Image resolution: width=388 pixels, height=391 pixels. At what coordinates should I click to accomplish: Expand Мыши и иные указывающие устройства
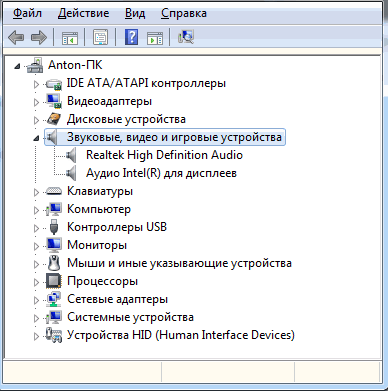coord(36,264)
